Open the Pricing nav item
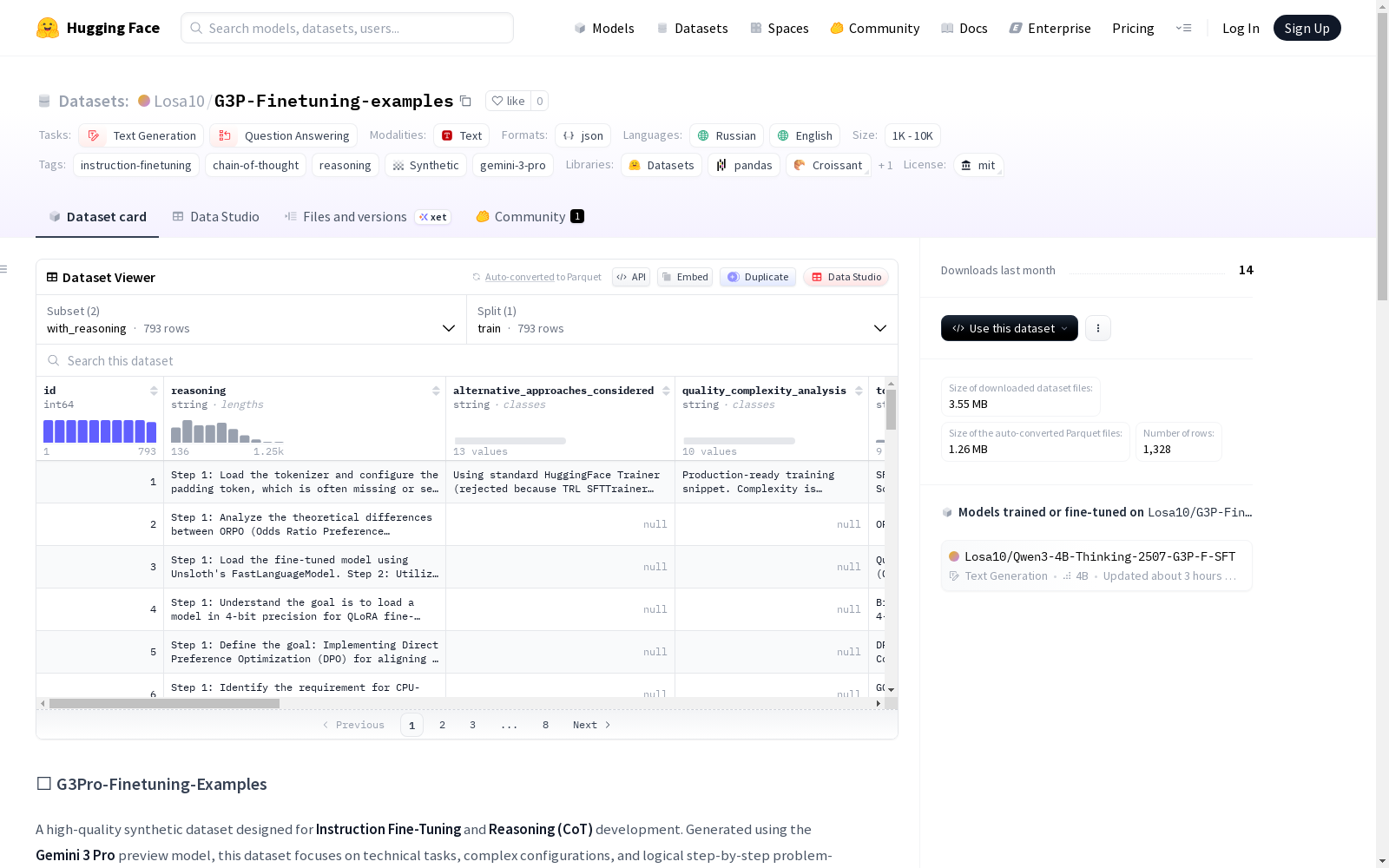 (x=1133, y=28)
